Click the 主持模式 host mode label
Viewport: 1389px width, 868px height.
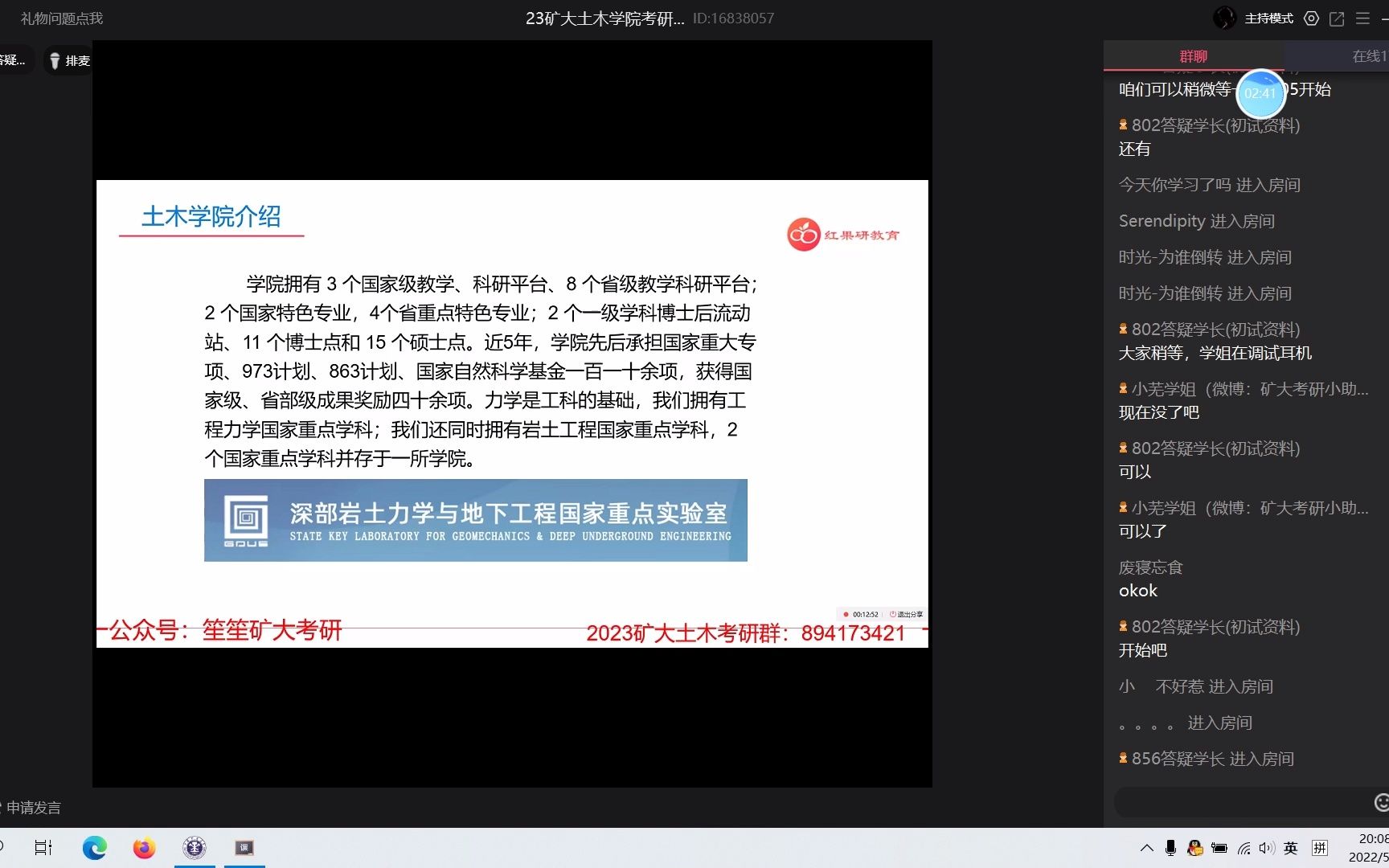click(x=1269, y=18)
